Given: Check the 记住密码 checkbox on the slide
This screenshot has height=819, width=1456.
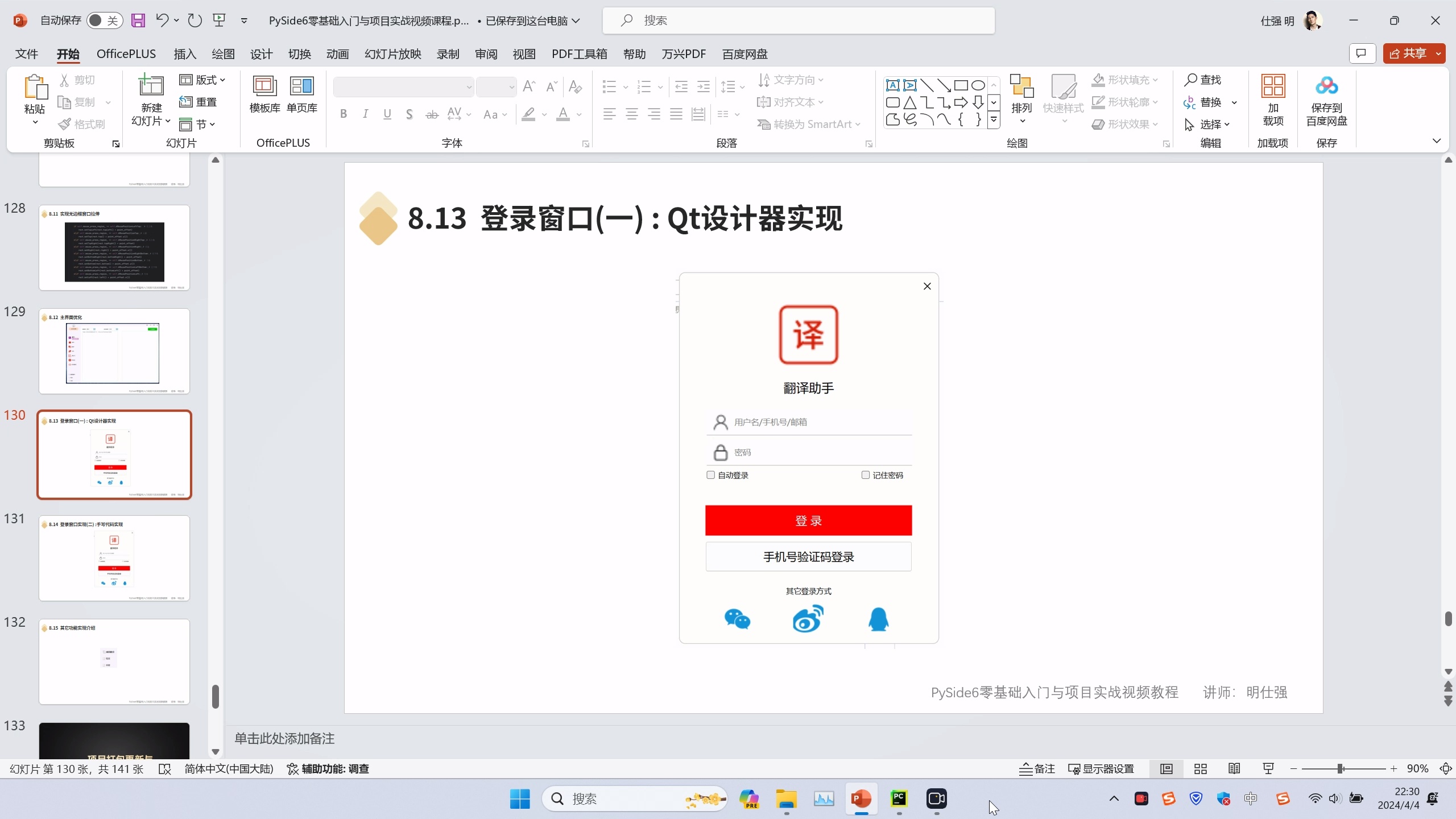Looking at the screenshot, I should coord(864,474).
